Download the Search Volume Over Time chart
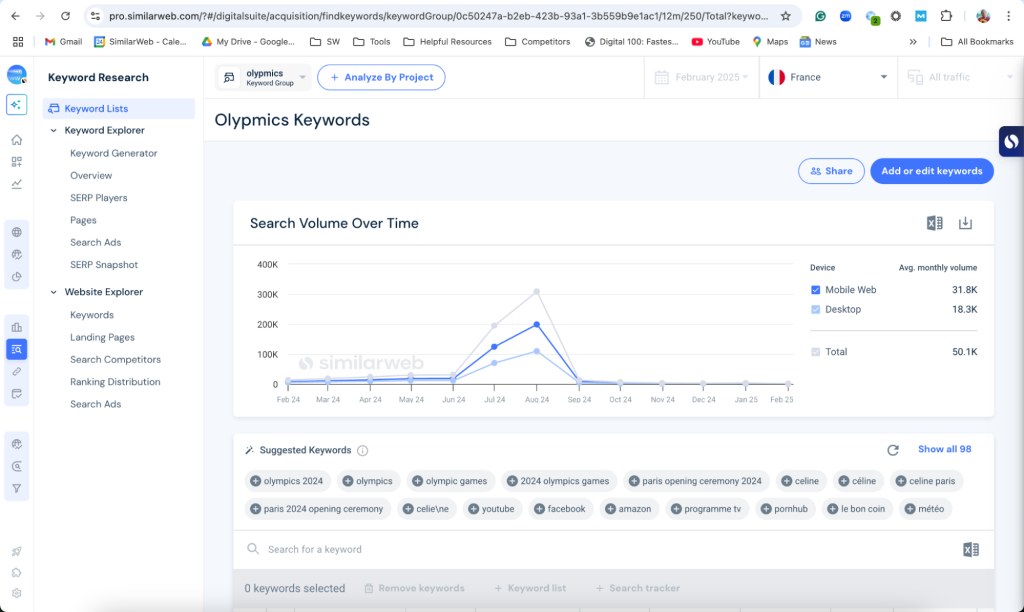The image size is (1024, 612). click(x=965, y=223)
